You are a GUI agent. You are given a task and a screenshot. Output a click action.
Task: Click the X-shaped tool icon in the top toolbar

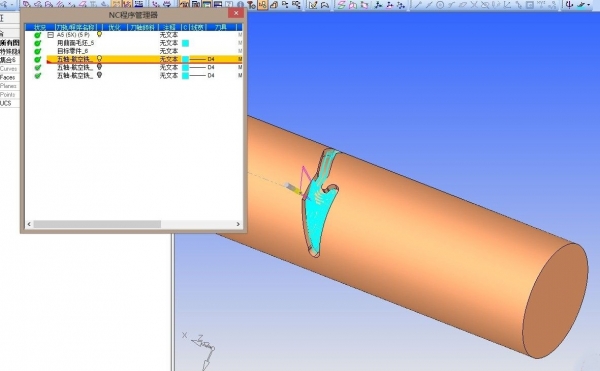474,5
